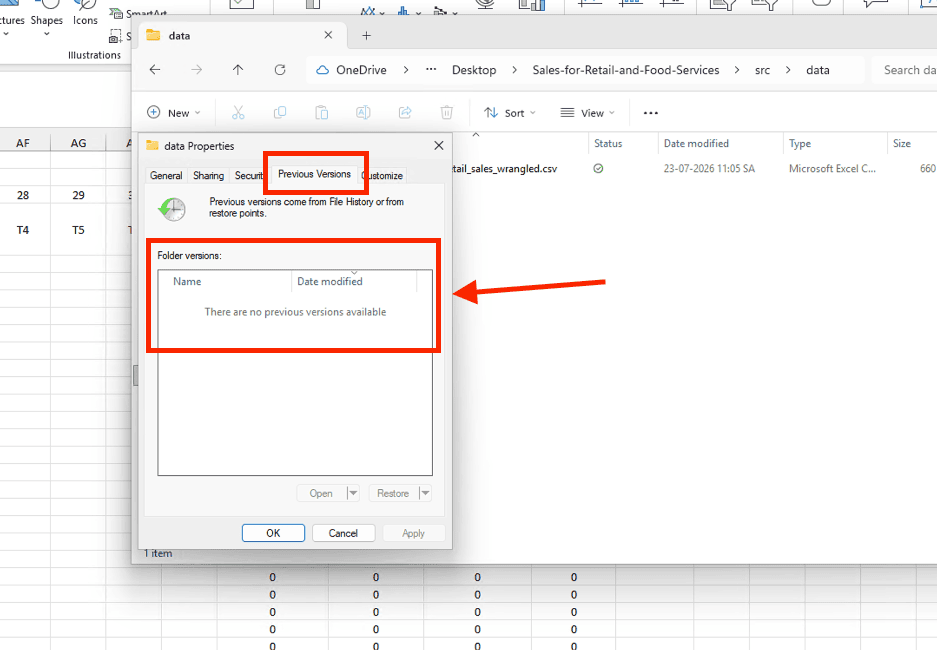Click the forward navigation arrow in Explorer
937x650 pixels.
coord(197,70)
